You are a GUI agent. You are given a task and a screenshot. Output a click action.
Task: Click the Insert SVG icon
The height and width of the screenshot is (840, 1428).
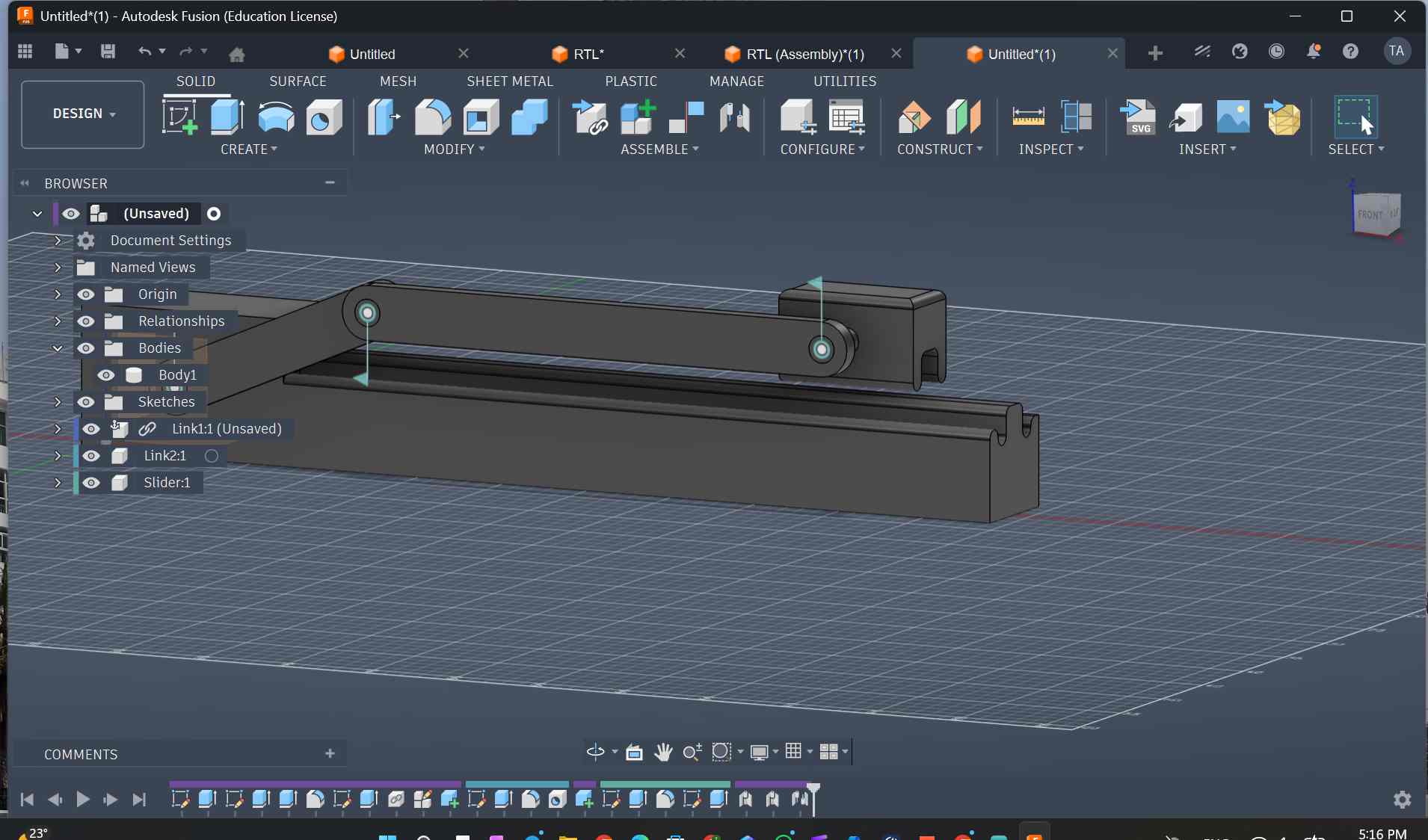[1138, 117]
